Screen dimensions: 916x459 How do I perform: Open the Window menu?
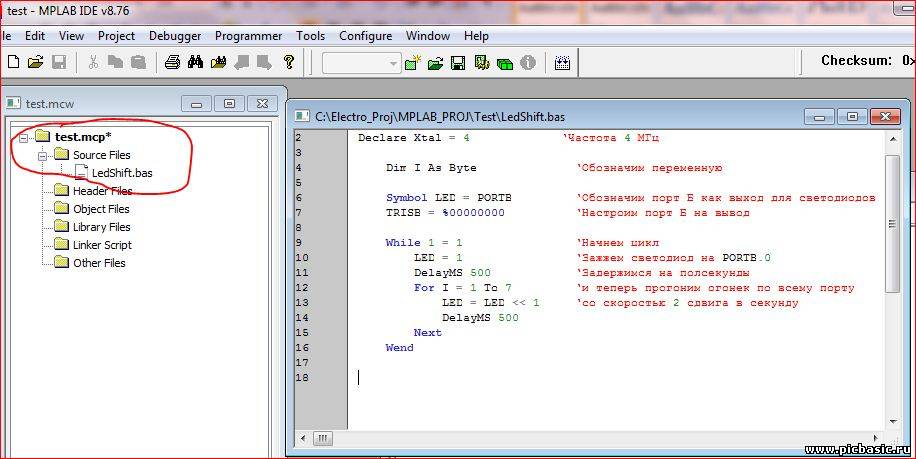point(428,36)
